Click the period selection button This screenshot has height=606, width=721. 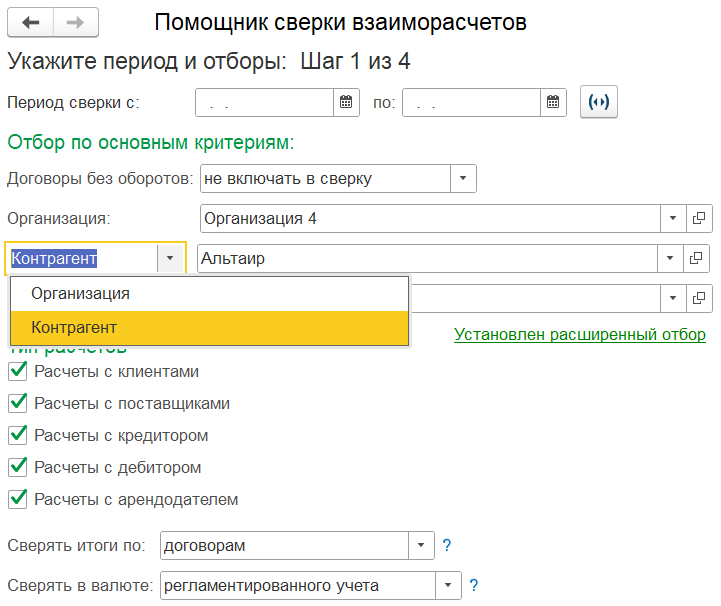point(600,102)
